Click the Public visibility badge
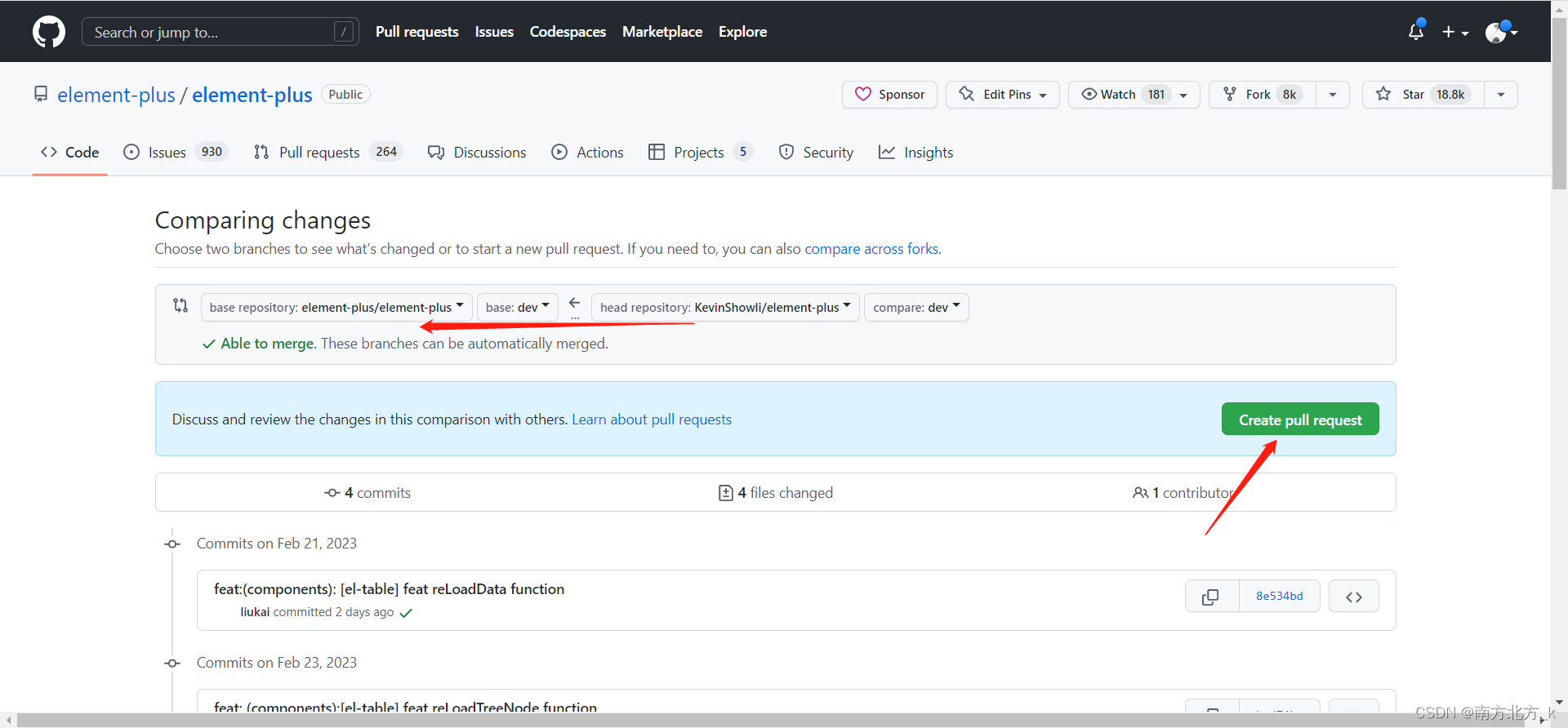The image size is (1568, 728). [x=345, y=95]
